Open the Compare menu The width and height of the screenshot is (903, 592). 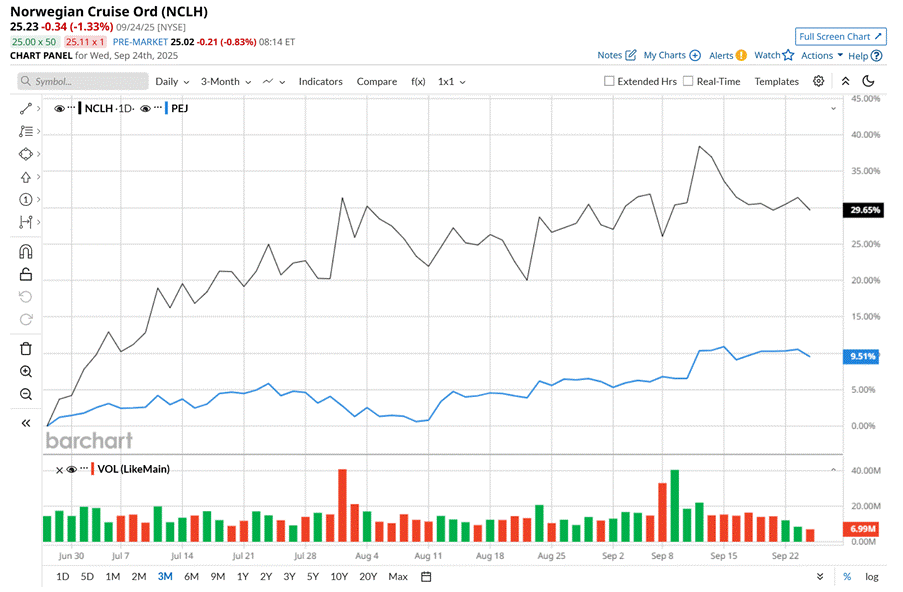click(x=377, y=82)
